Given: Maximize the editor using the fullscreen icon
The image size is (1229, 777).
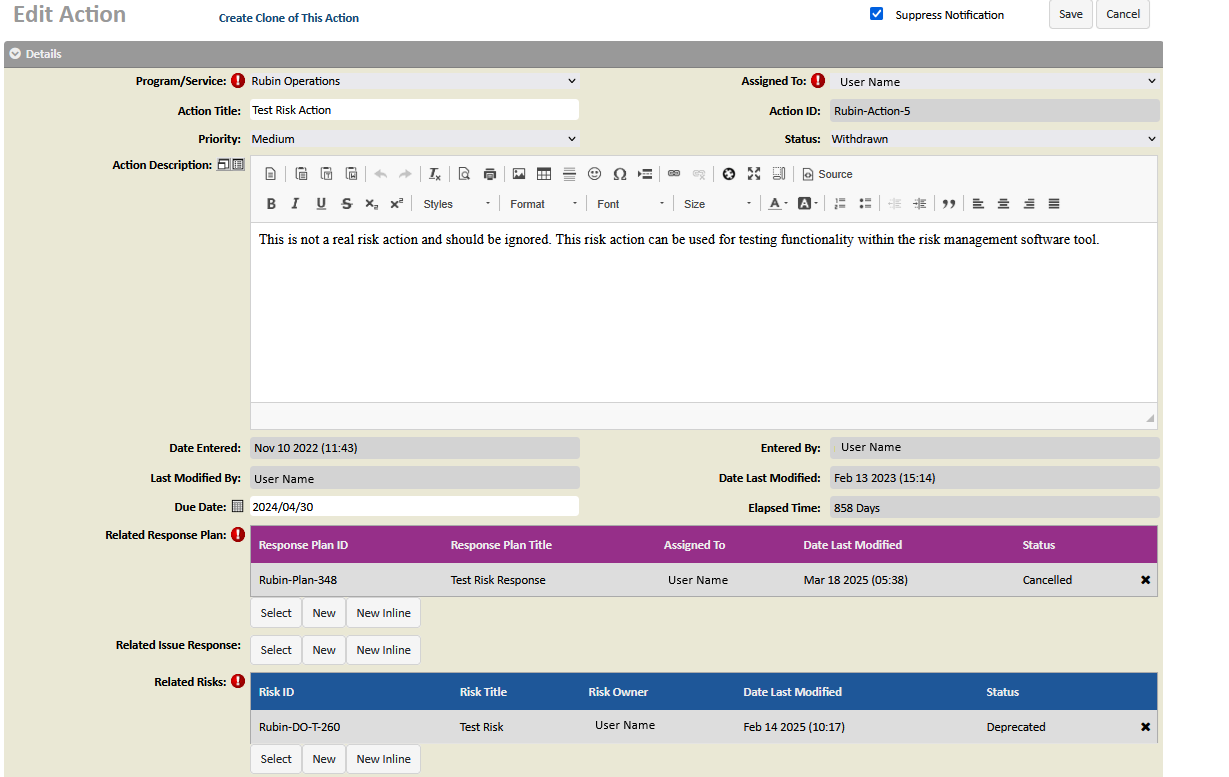Looking at the screenshot, I should [754, 174].
